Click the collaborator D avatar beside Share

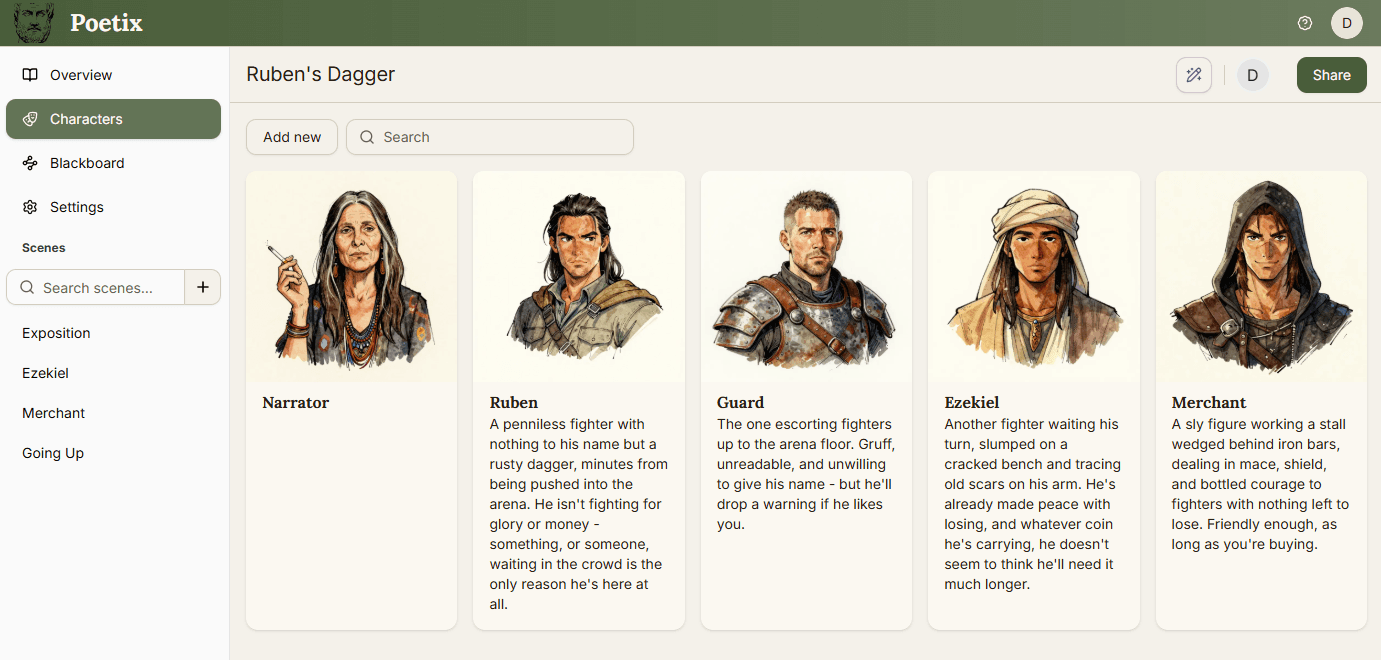point(1252,75)
